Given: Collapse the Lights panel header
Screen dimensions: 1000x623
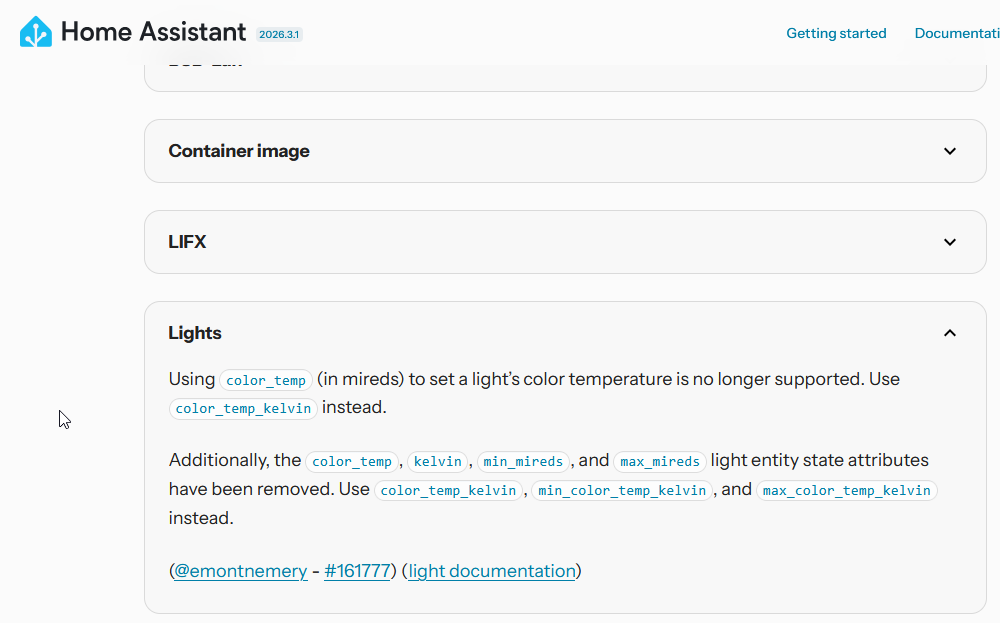Looking at the screenshot, I should coord(565,333).
